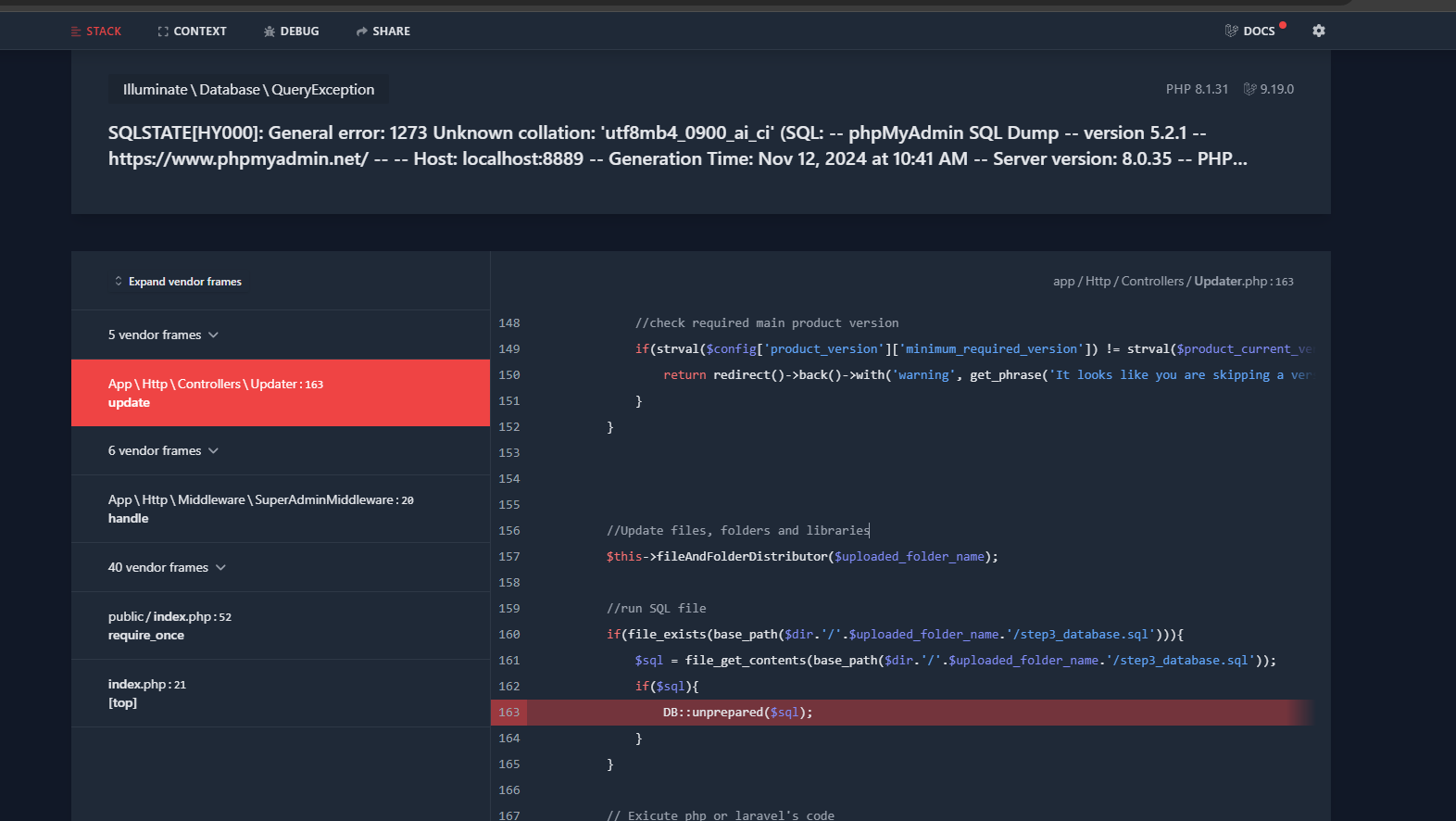Expand the 5 vendor frames group
The width and height of the screenshot is (1456, 821).
[x=280, y=335]
